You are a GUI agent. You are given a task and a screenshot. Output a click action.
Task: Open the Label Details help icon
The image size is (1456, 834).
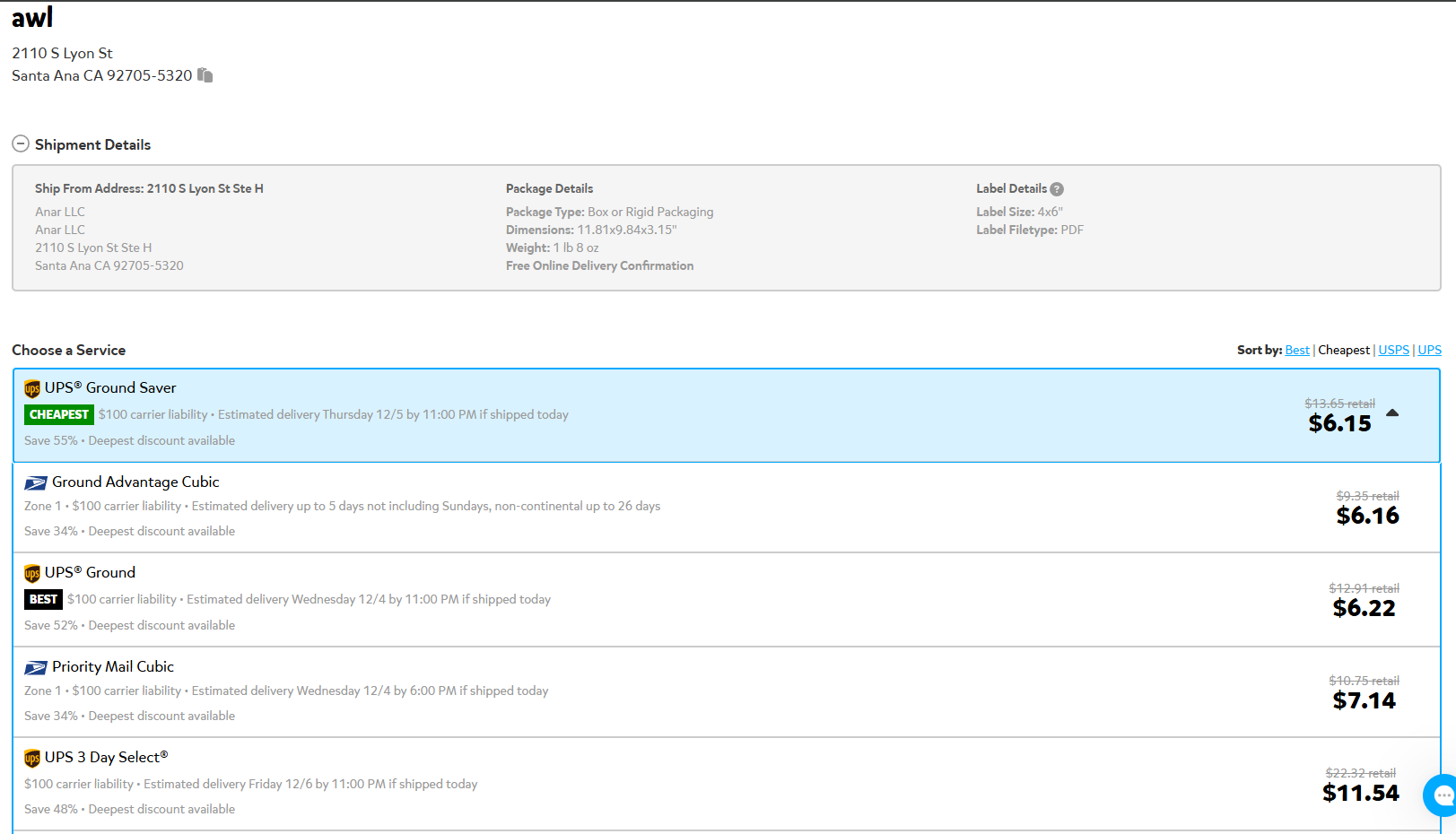click(x=1057, y=189)
